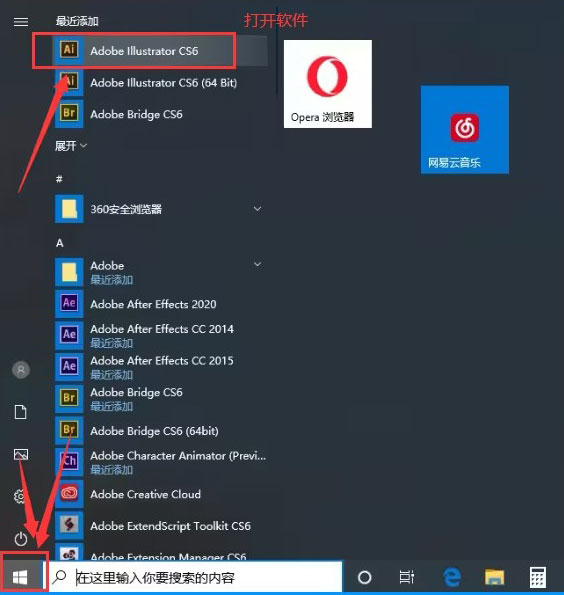
Task: Open the Pictures sidebar icon
Action: coord(21,454)
